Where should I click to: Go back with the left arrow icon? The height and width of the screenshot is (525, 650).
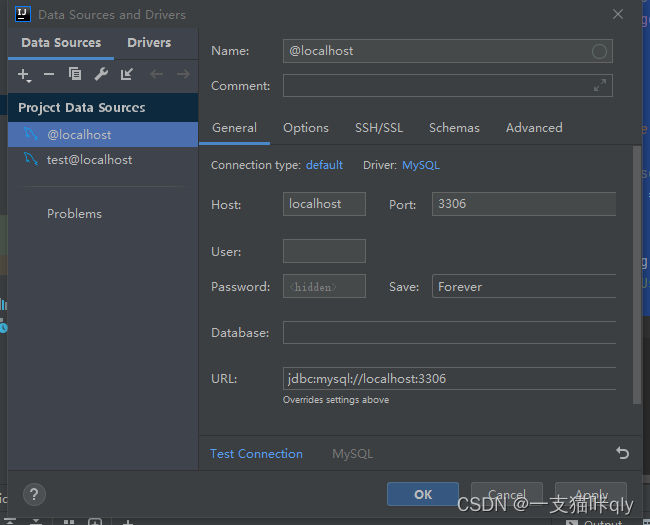click(x=156, y=74)
